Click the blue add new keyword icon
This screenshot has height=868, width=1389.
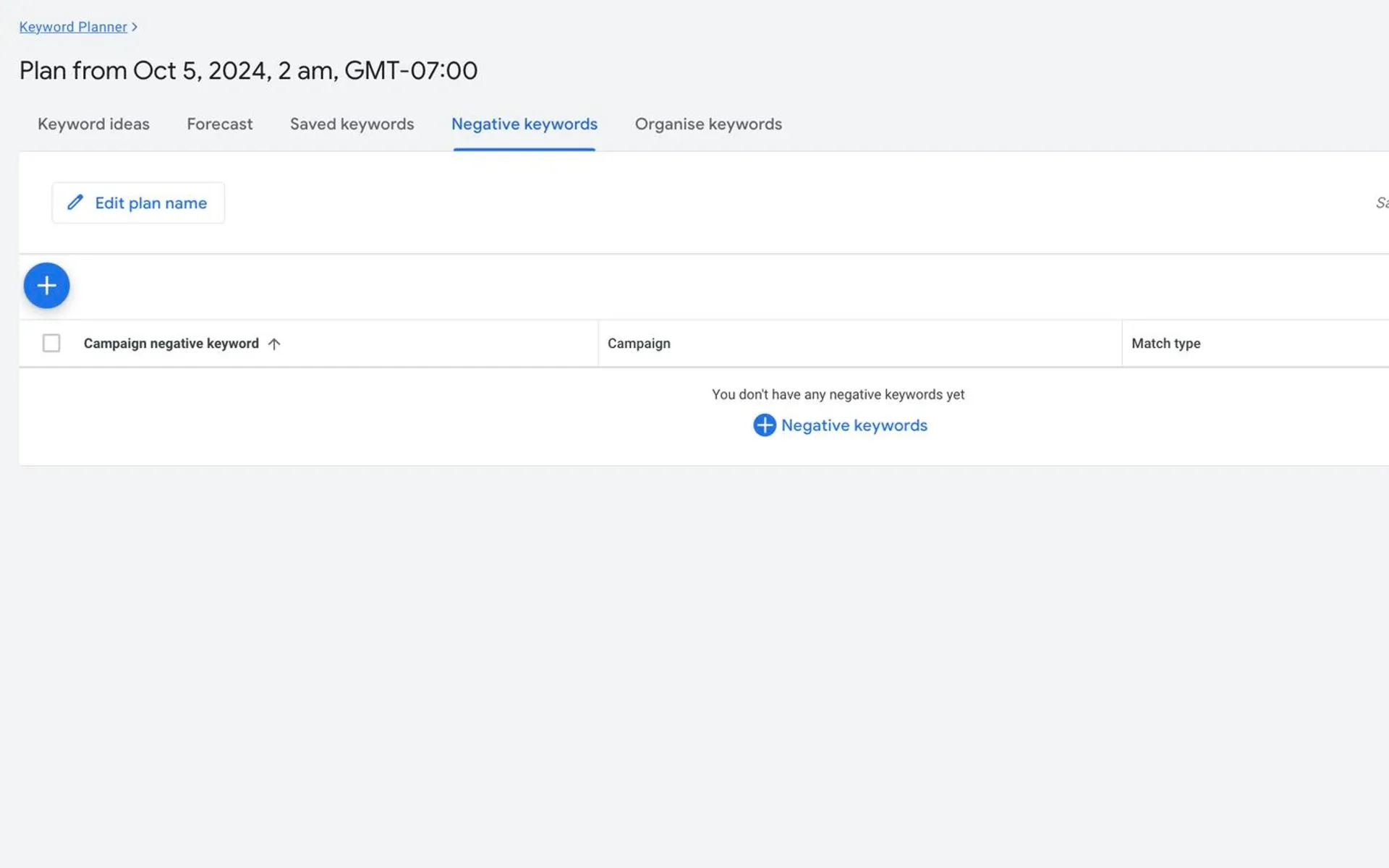point(46,285)
